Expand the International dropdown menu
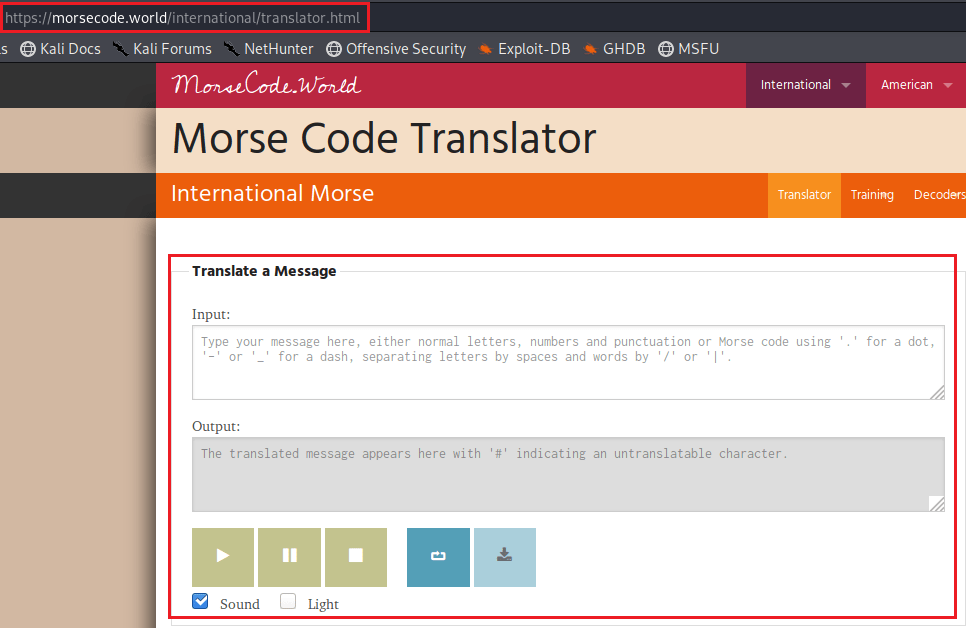Viewport: 966px width, 628px height. (x=805, y=85)
